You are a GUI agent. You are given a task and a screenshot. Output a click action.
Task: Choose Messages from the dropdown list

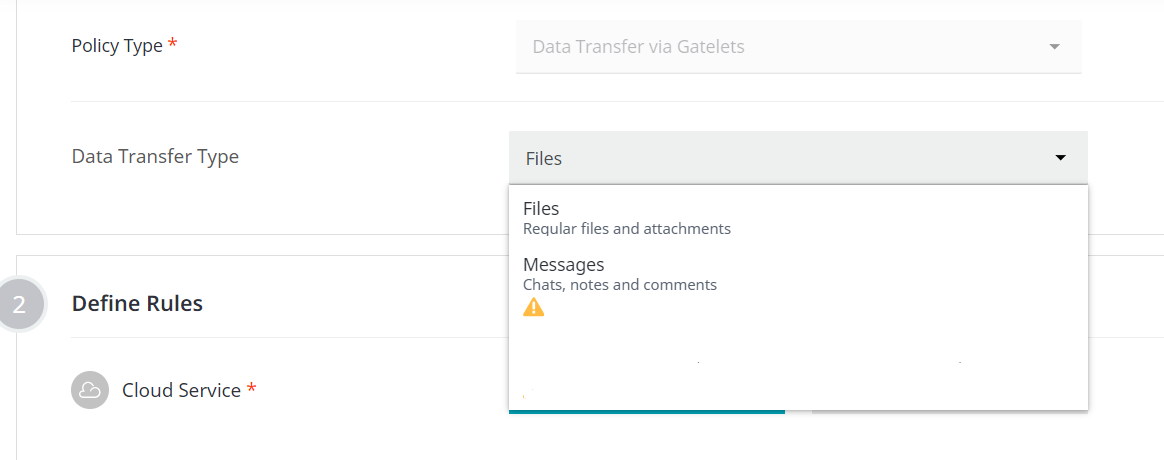(563, 265)
